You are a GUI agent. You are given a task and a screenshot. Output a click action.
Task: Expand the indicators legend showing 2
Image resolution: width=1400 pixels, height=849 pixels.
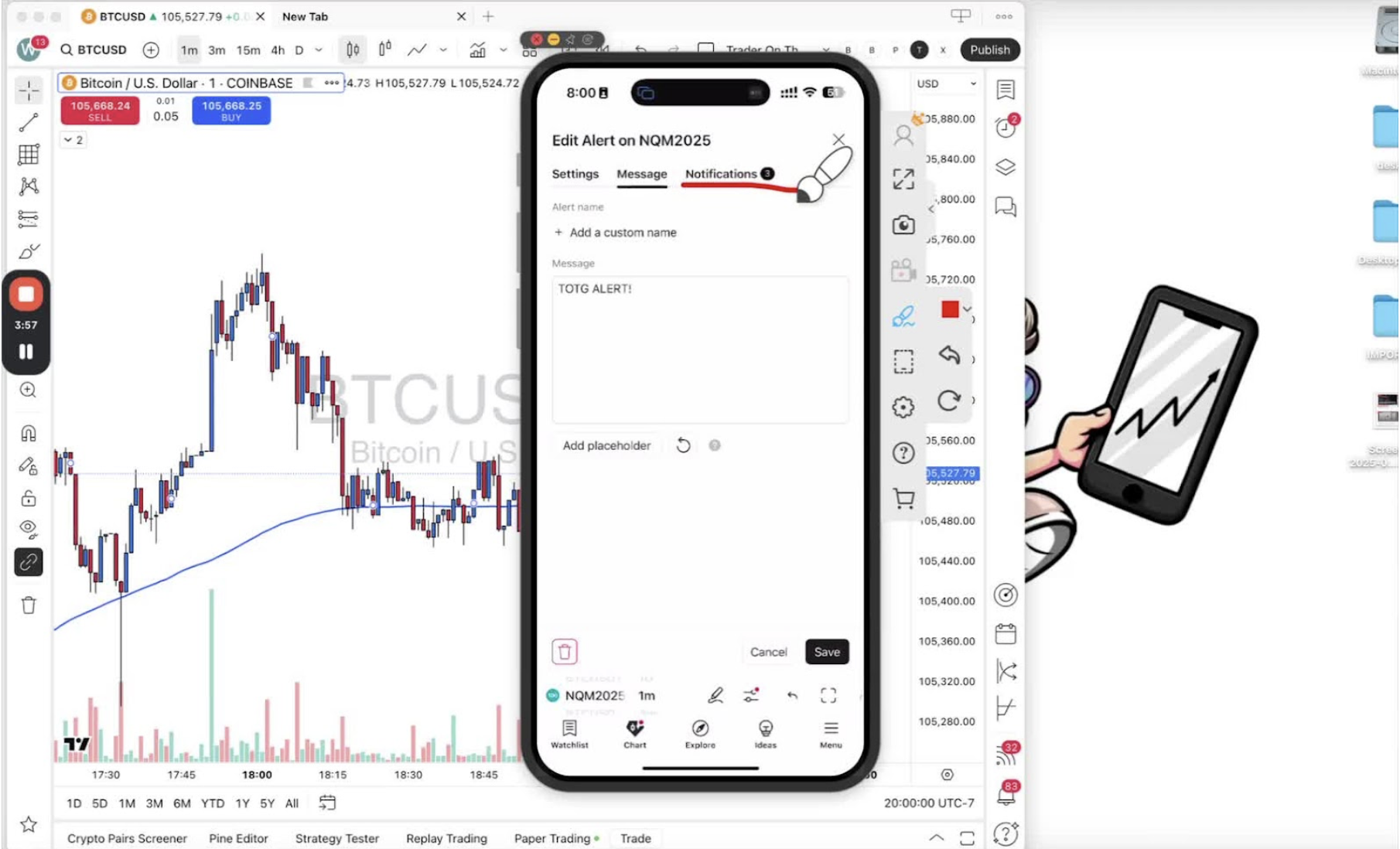click(73, 140)
